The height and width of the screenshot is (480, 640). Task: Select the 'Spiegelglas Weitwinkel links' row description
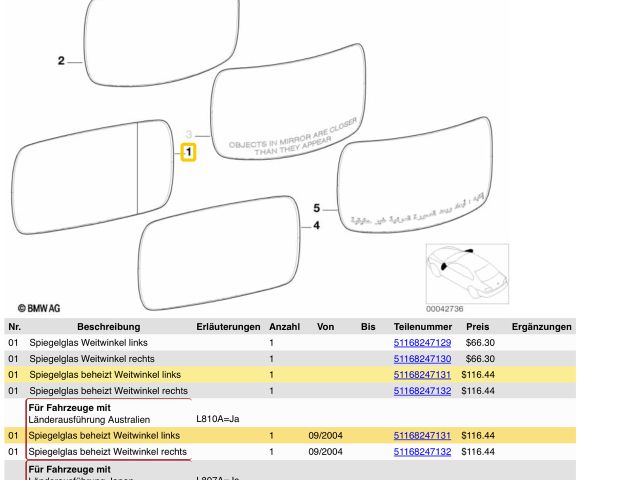click(x=89, y=343)
